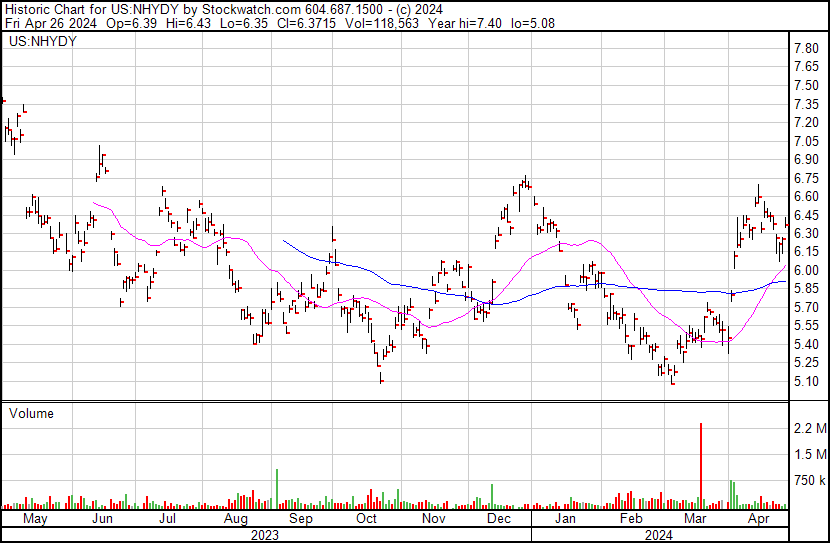Click the 7.80 price axis label

tap(806, 48)
